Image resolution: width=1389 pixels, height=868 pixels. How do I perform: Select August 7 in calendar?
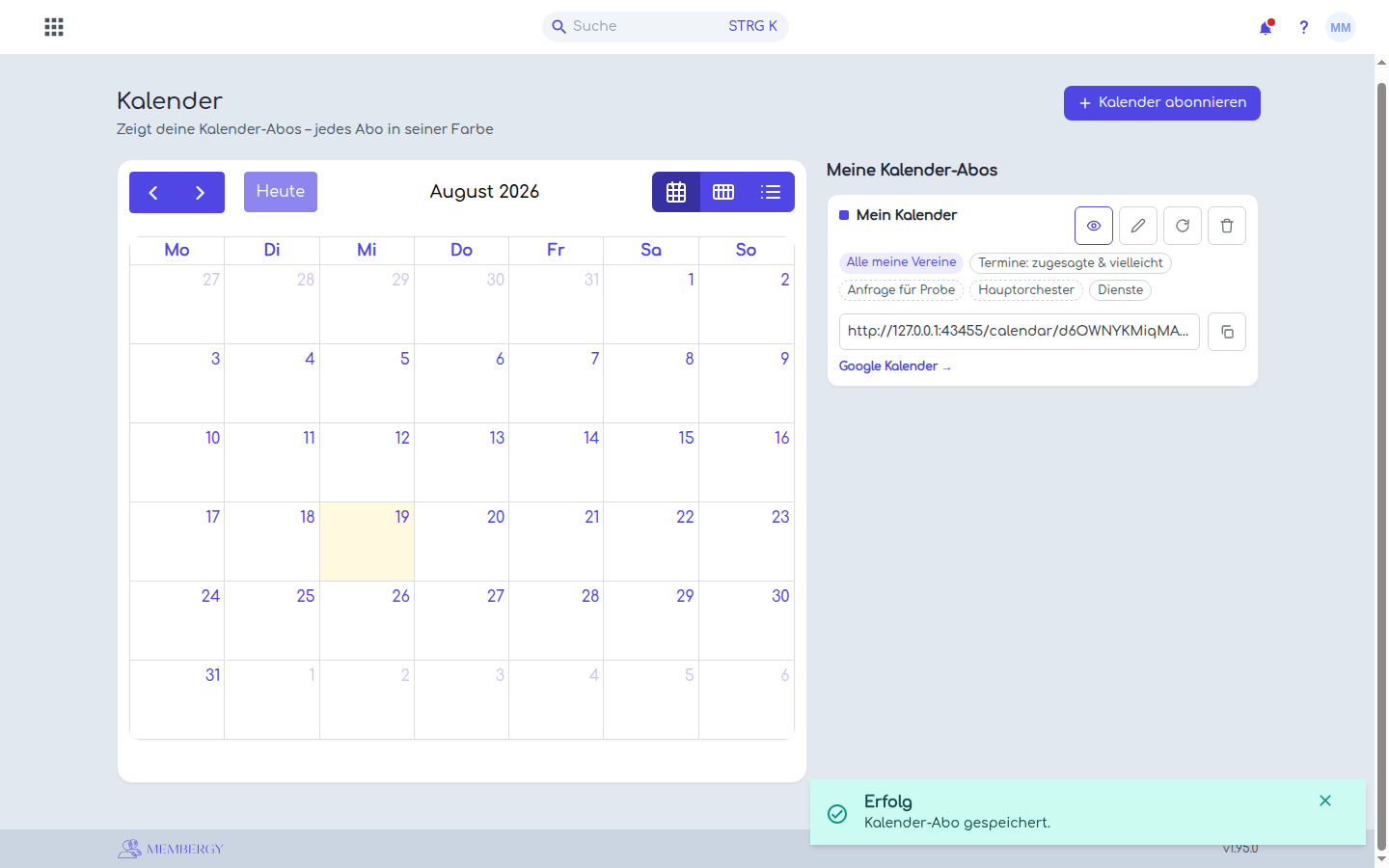[557, 383]
